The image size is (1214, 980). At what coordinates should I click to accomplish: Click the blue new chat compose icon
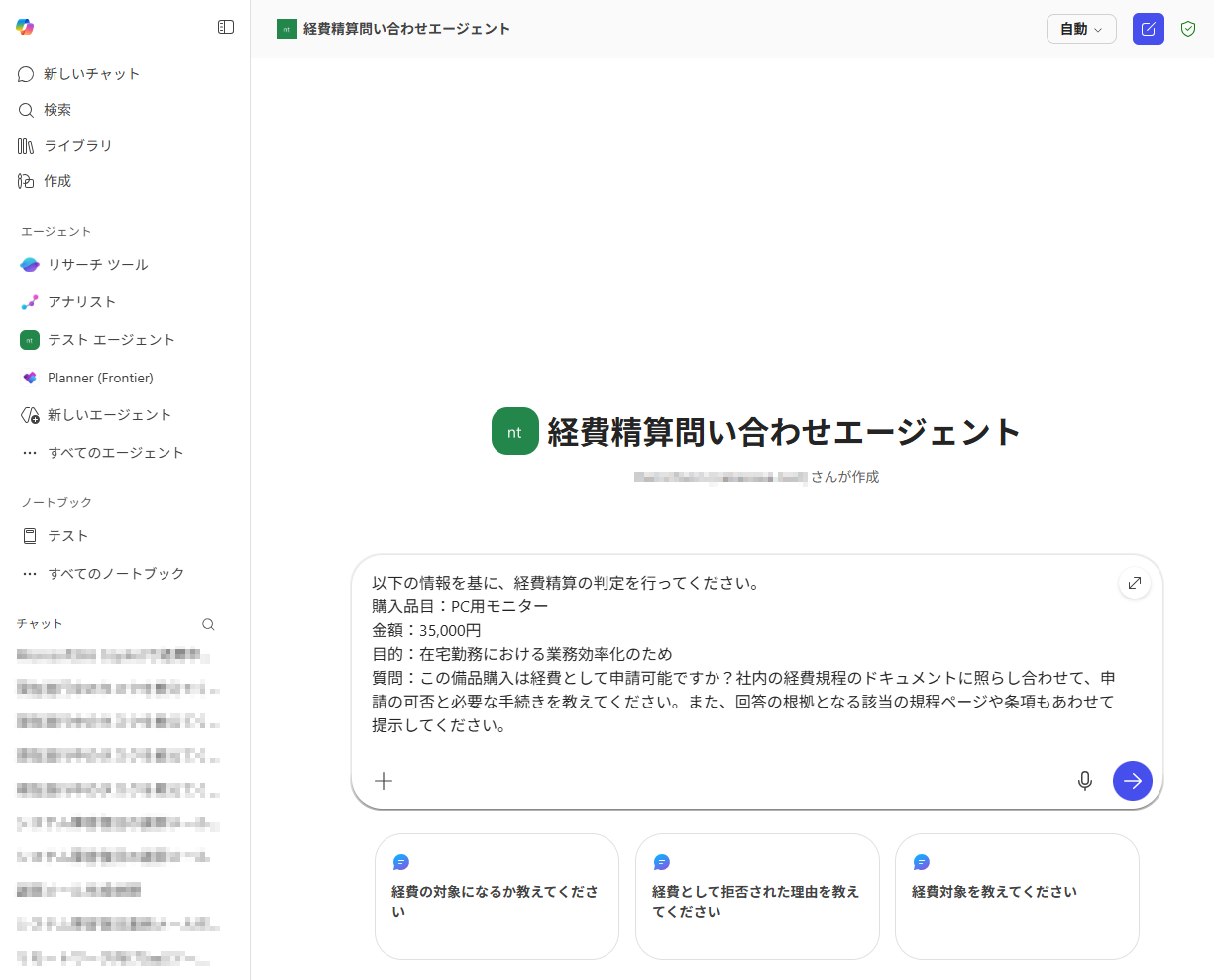click(x=1148, y=29)
